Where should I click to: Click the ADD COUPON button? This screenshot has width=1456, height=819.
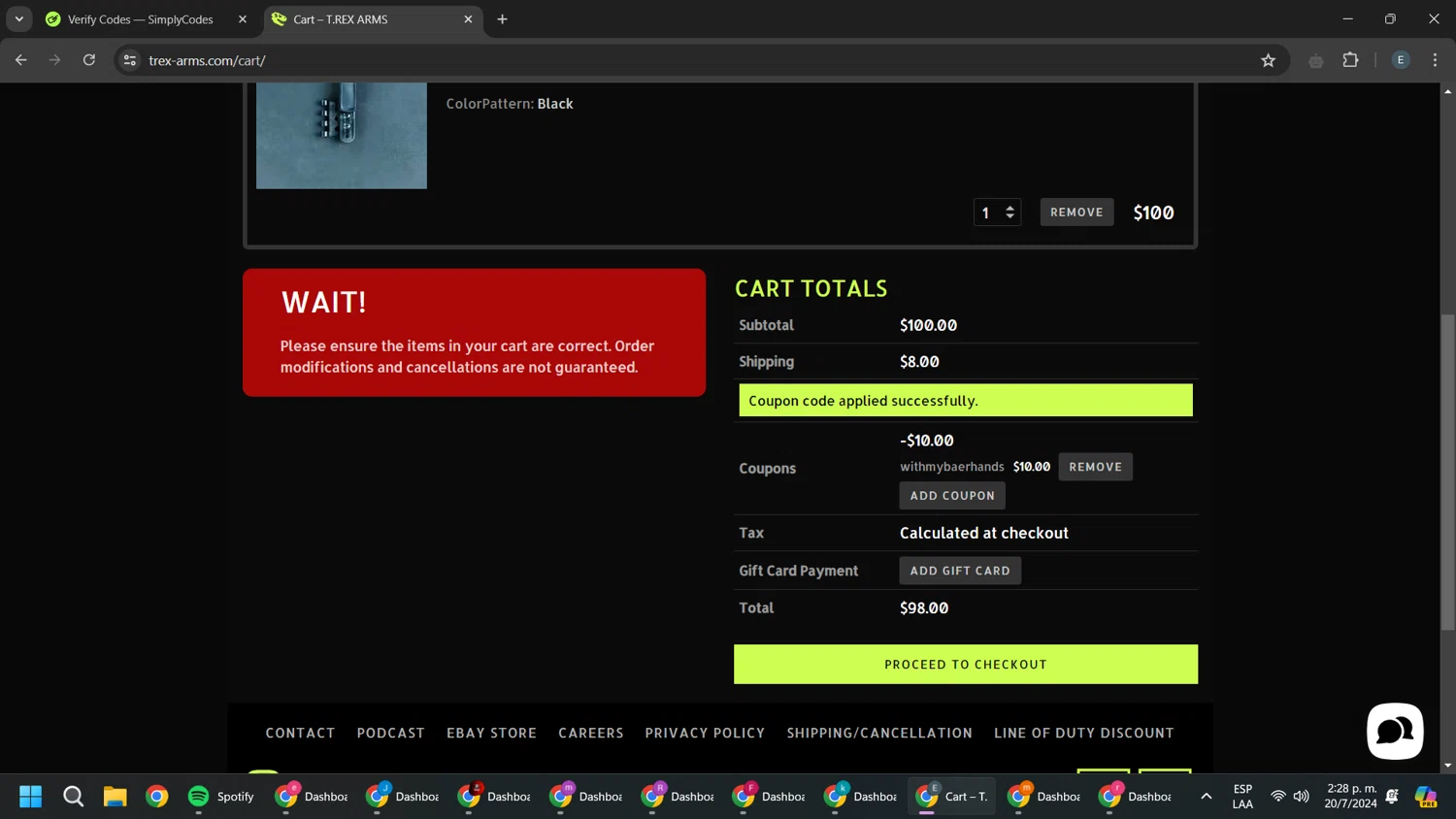pyautogui.click(x=952, y=496)
